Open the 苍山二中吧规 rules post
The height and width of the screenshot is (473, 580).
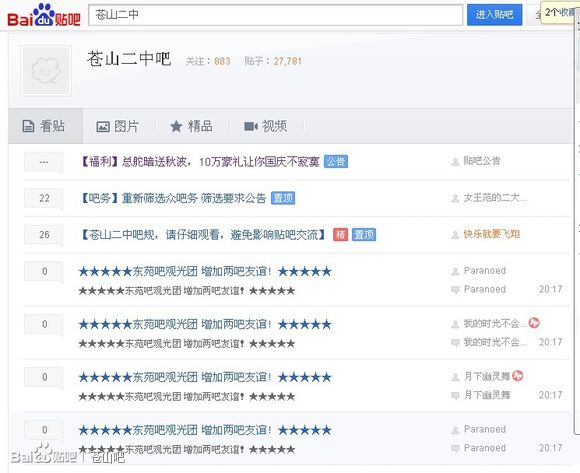(x=203, y=234)
